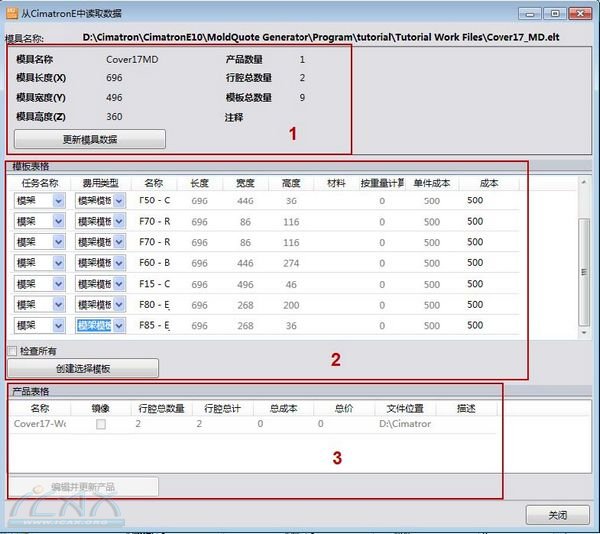The width and height of the screenshot is (600, 534).
Task: Select the F85 - E name cell
Action: [x=155, y=326]
